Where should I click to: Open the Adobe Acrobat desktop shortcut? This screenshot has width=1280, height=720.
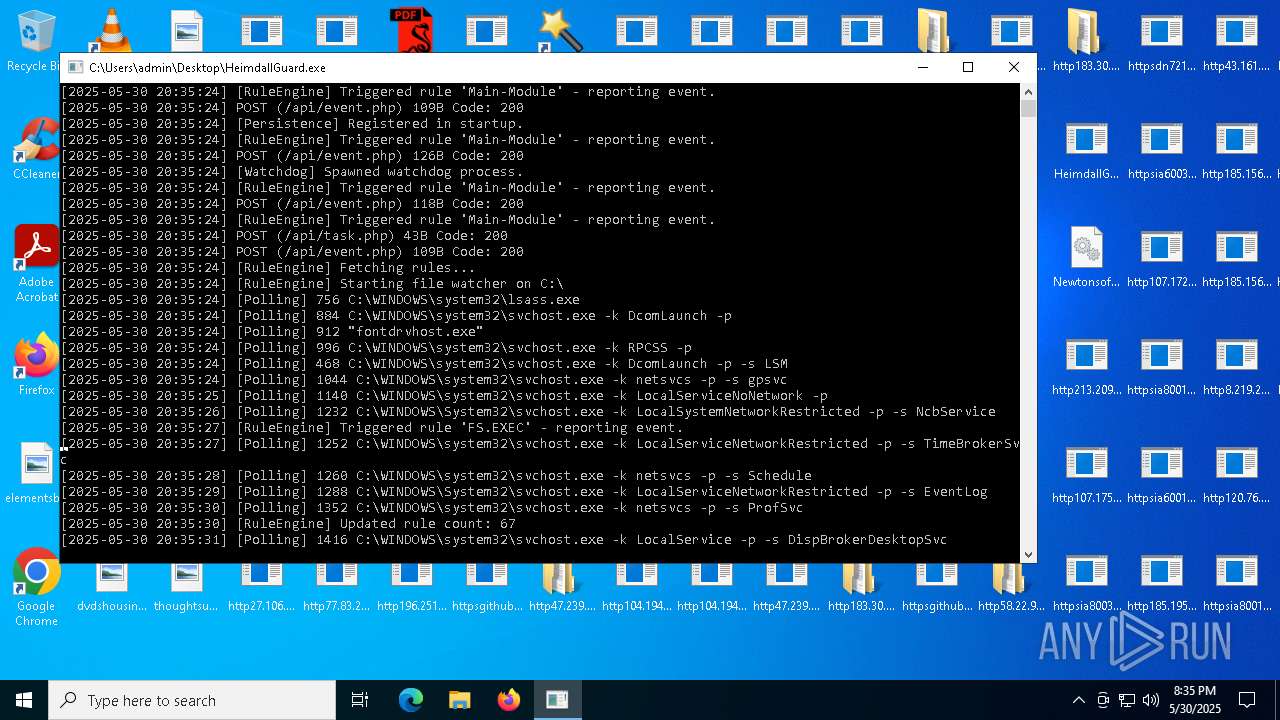(x=36, y=264)
